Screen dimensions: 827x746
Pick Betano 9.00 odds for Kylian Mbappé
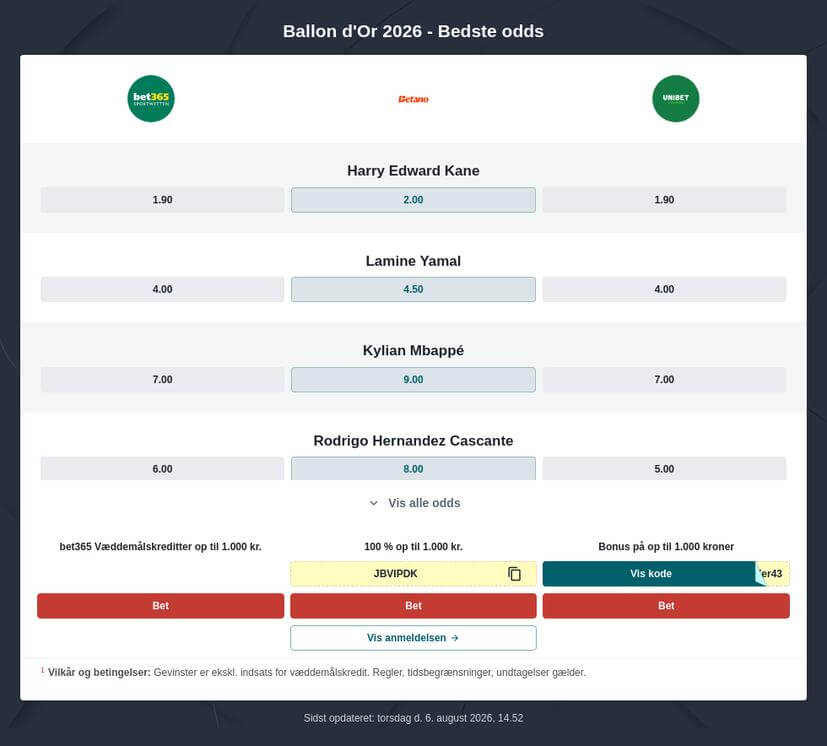point(413,379)
